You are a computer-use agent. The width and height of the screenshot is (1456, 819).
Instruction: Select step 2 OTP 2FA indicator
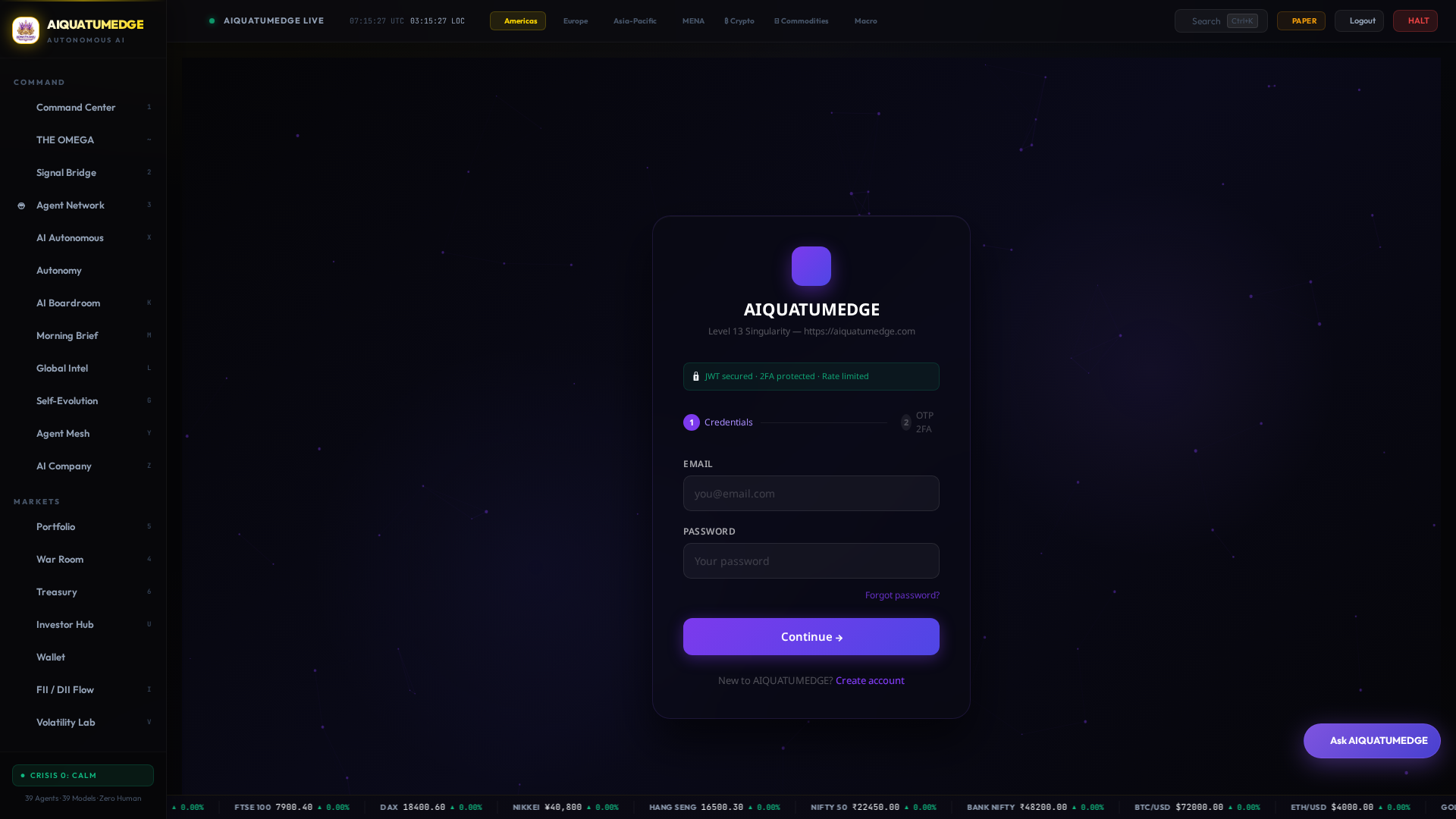(918, 422)
